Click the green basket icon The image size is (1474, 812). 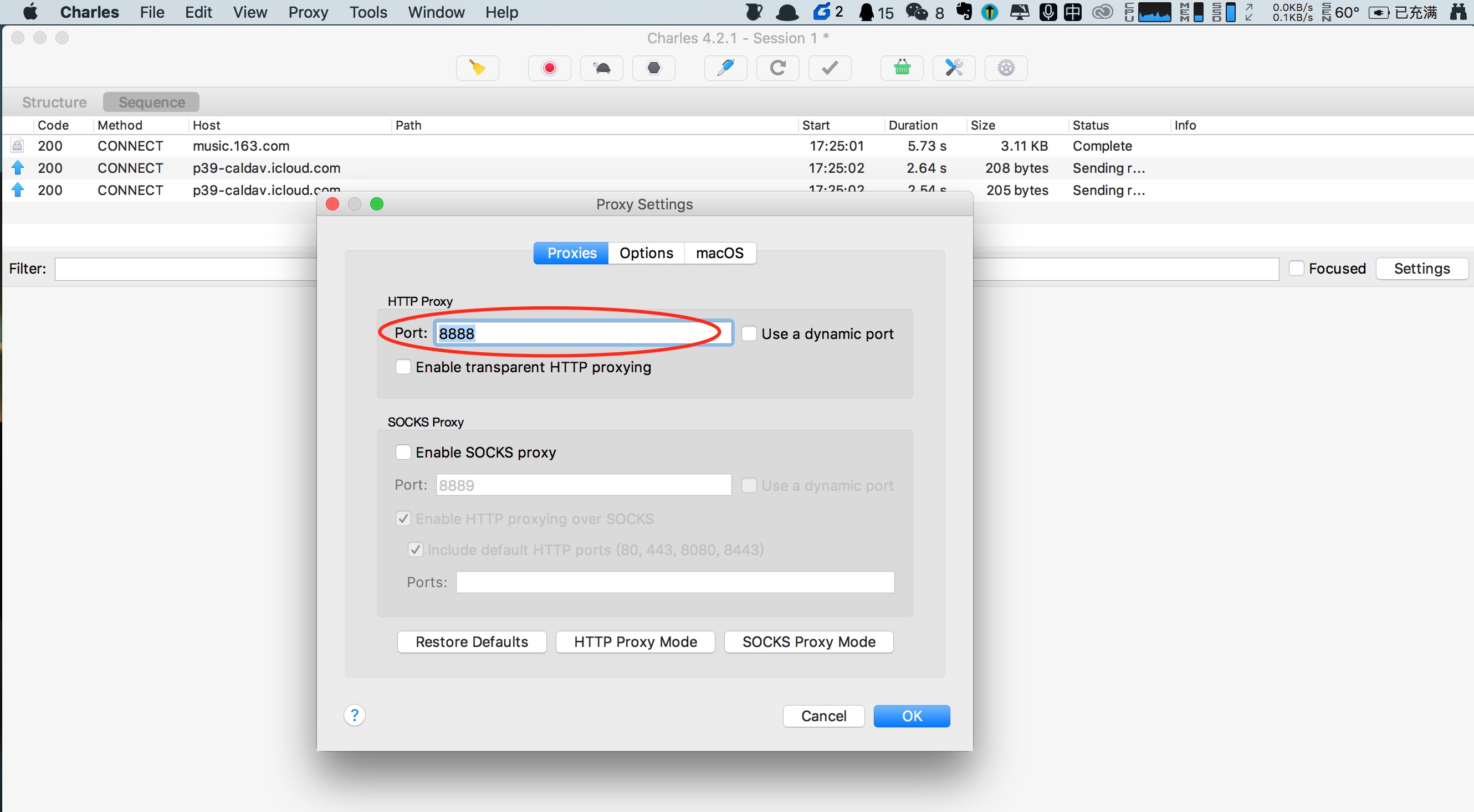coord(902,68)
